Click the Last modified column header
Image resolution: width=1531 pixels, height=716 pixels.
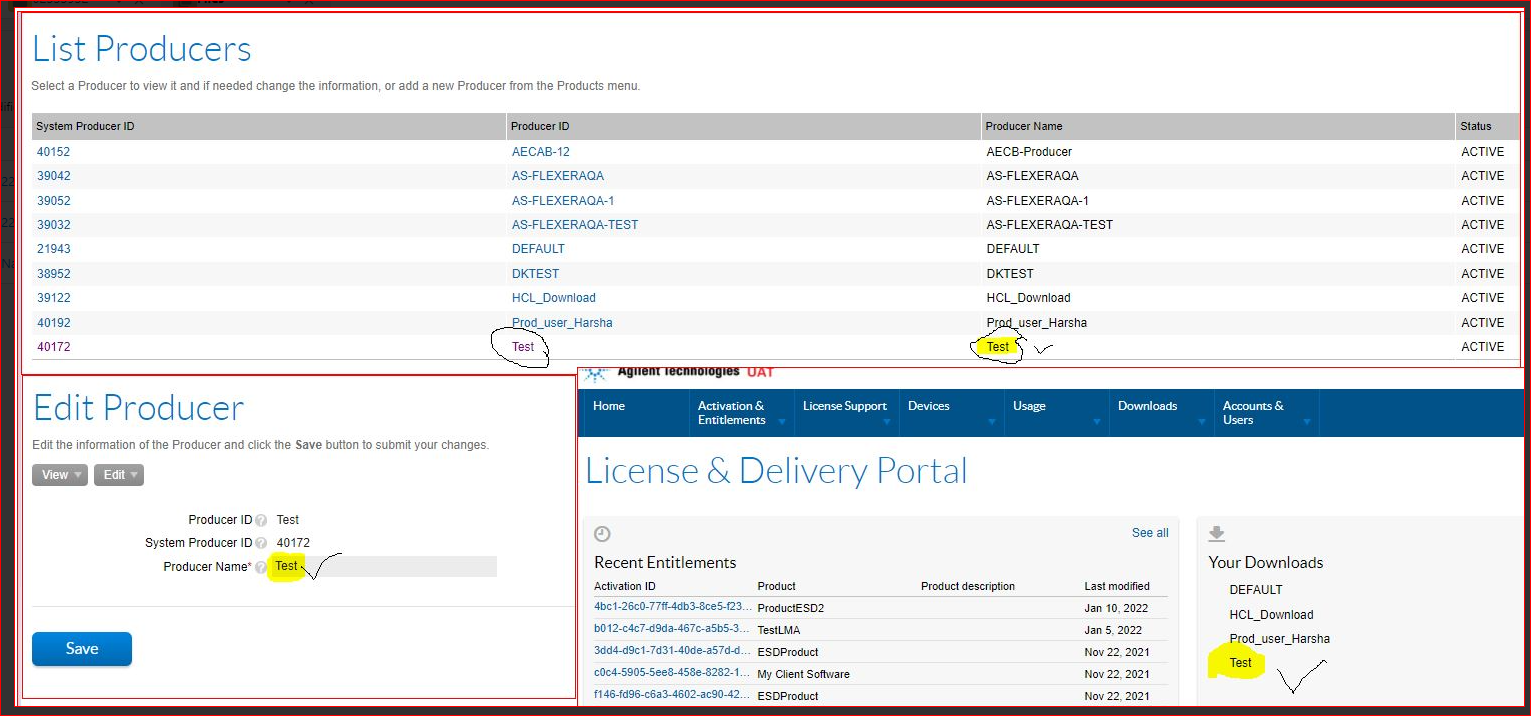pyautogui.click(x=1117, y=586)
